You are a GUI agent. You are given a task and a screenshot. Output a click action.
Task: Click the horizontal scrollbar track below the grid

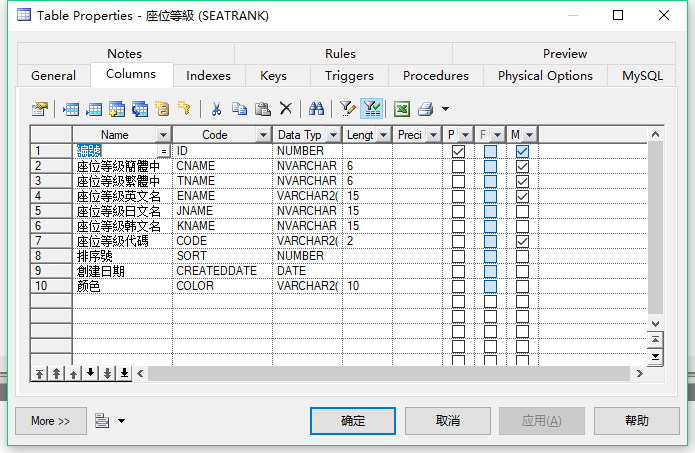[389, 374]
